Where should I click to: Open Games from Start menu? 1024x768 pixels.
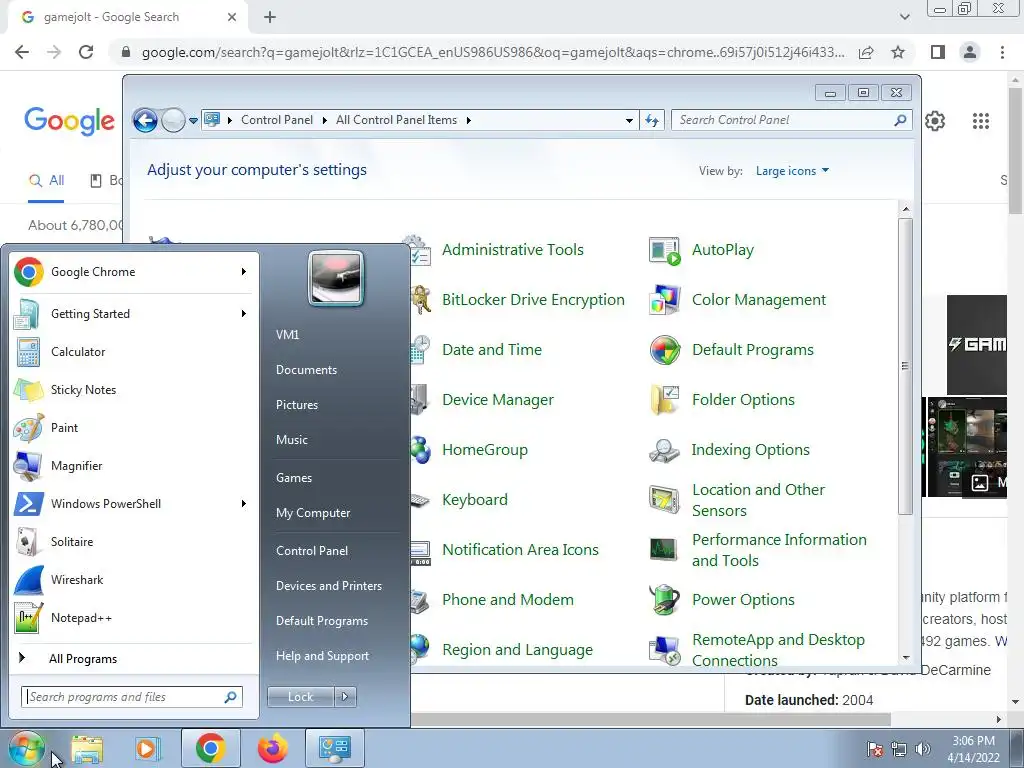pyautogui.click(x=294, y=478)
